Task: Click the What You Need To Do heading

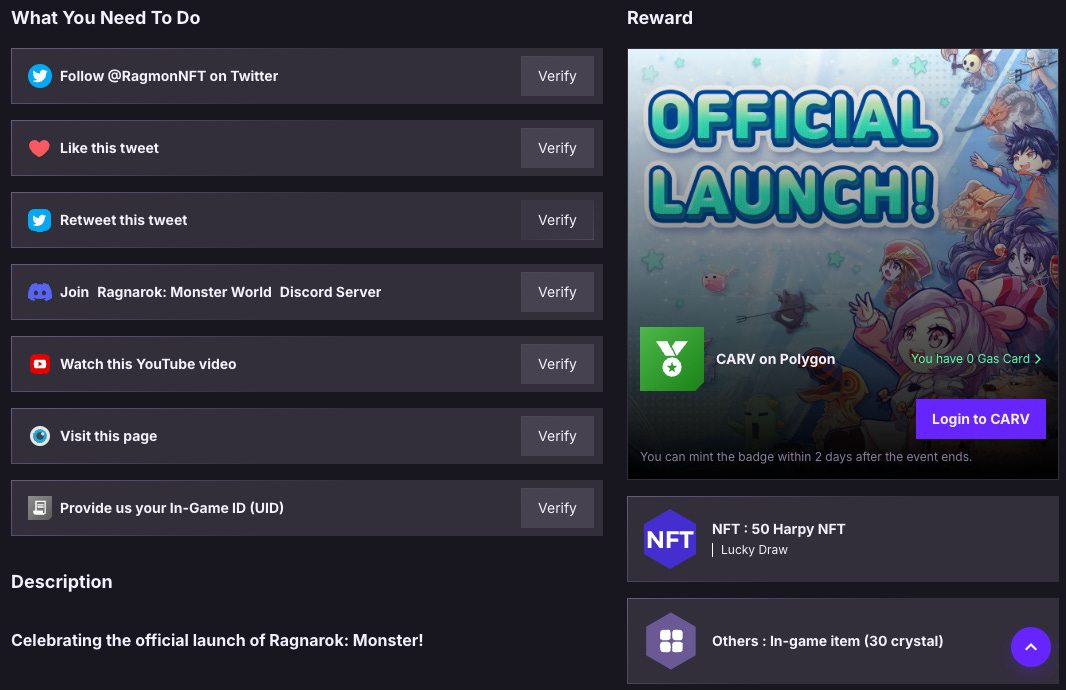Action: (106, 18)
